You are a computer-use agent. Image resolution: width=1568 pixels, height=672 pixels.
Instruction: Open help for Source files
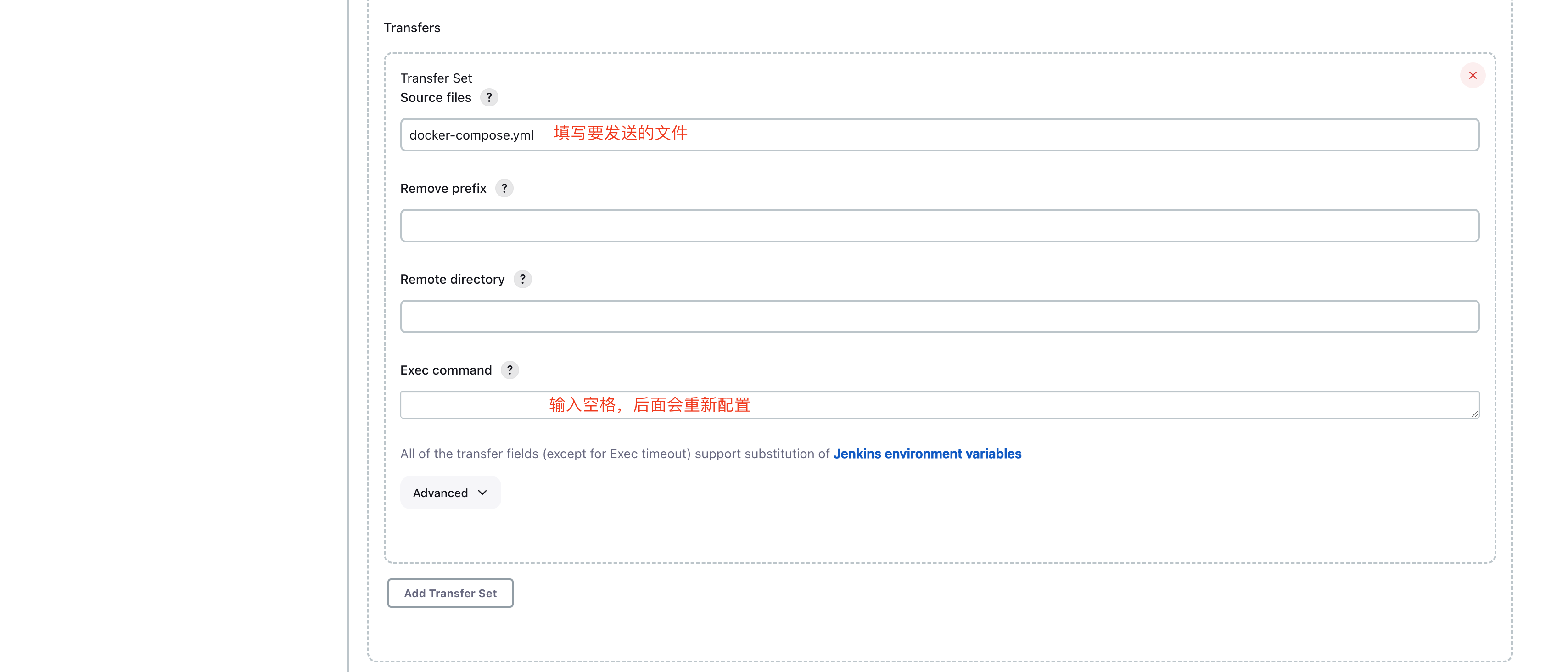pyautogui.click(x=489, y=97)
